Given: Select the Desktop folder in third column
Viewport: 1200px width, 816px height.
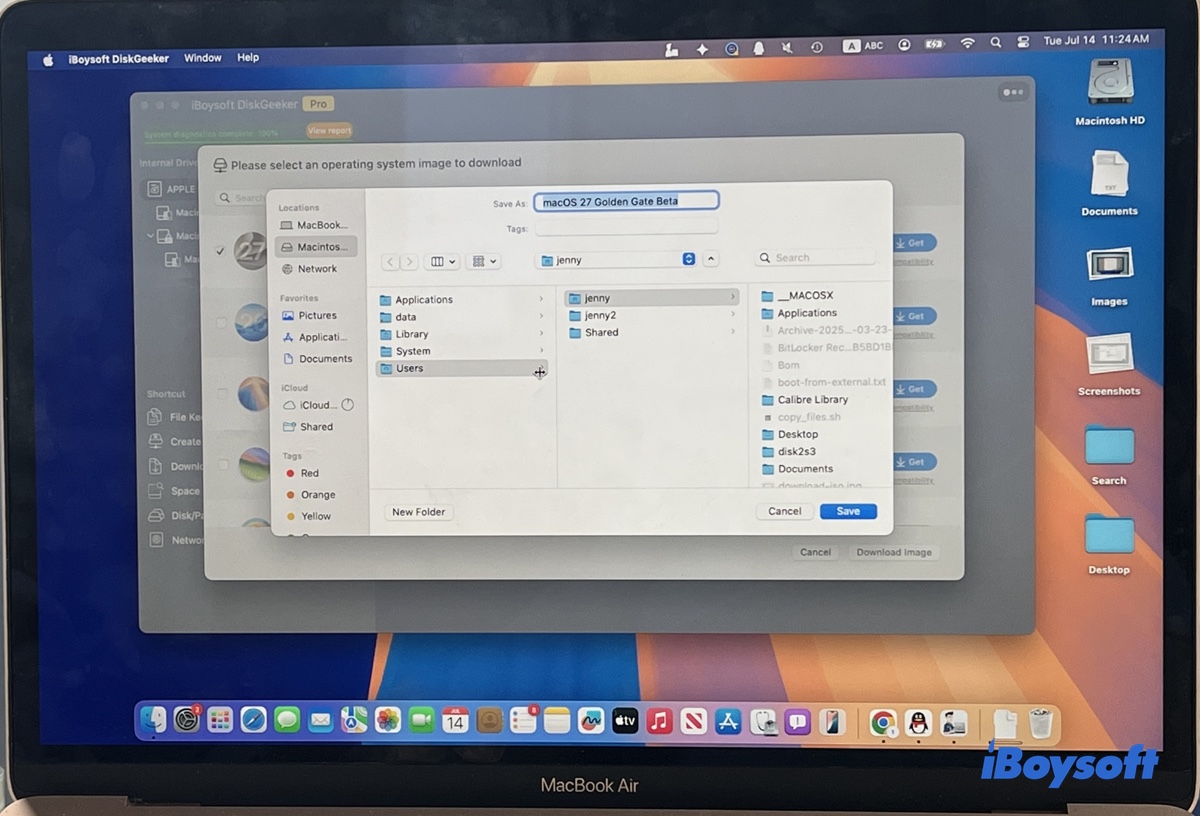Looking at the screenshot, I should (x=790, y=434).
